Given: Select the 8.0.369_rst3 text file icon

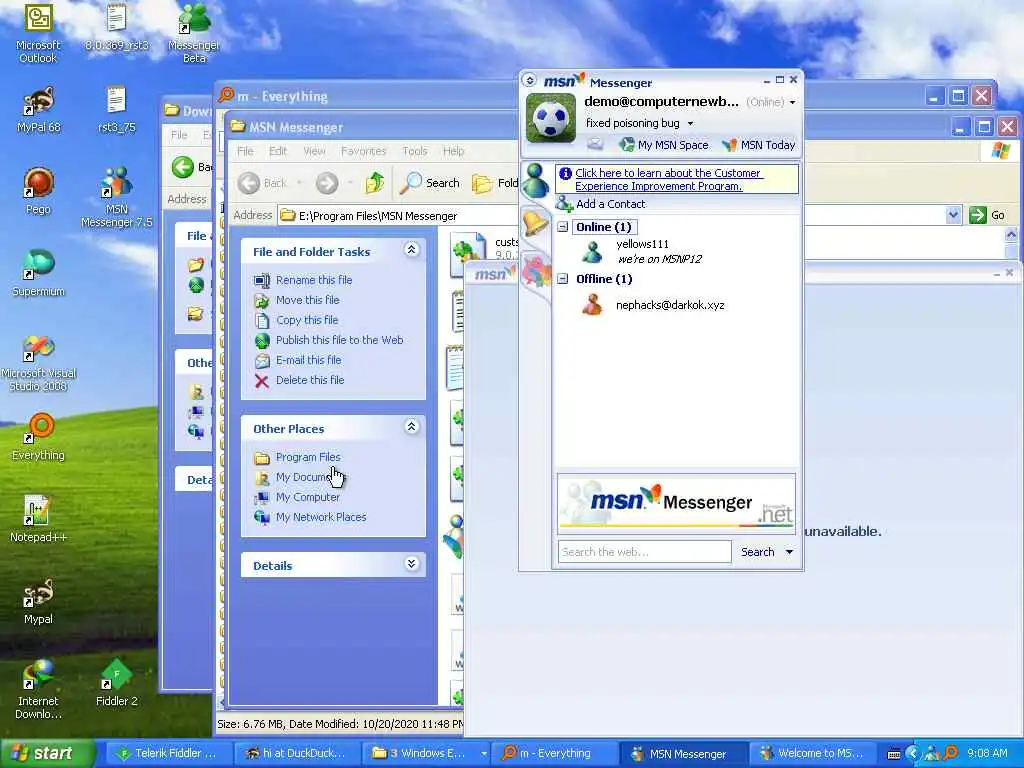Looking at the screenshot, I should (x=116, y=27).
